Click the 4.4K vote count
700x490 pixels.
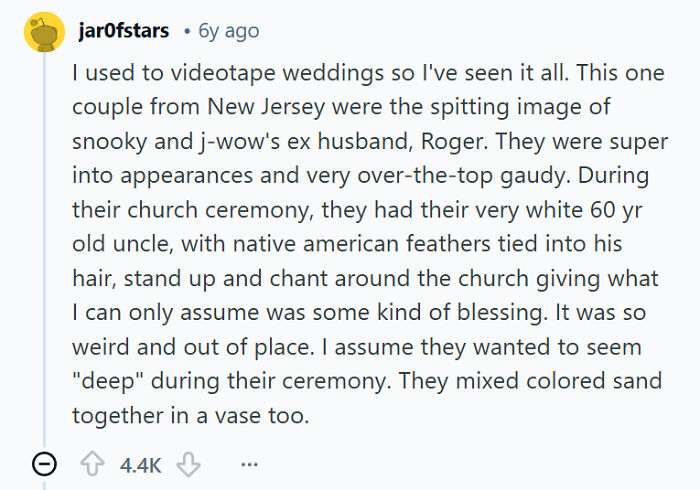(x=141, y=464)
